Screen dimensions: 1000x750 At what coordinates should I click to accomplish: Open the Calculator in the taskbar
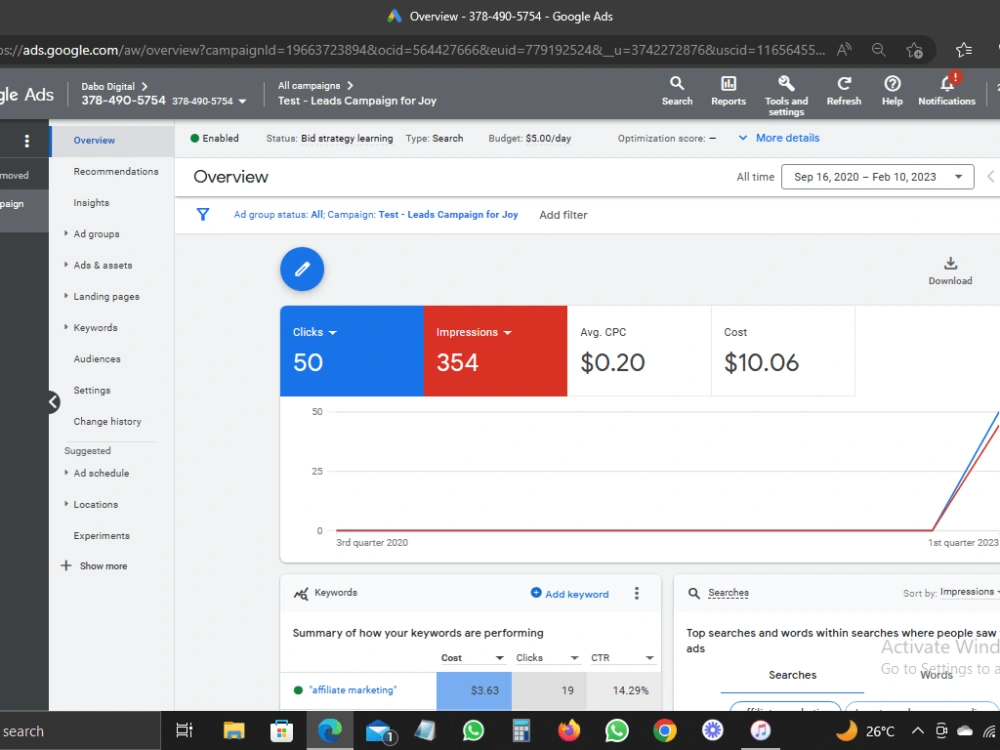521,730
